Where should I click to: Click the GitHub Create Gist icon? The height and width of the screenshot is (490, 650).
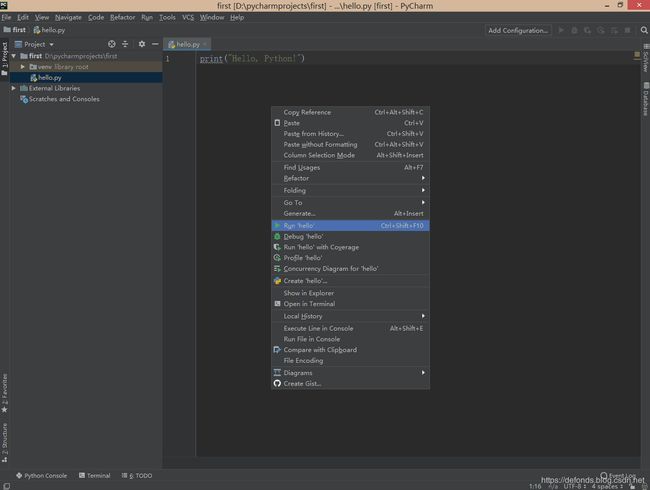coord(277,383)
